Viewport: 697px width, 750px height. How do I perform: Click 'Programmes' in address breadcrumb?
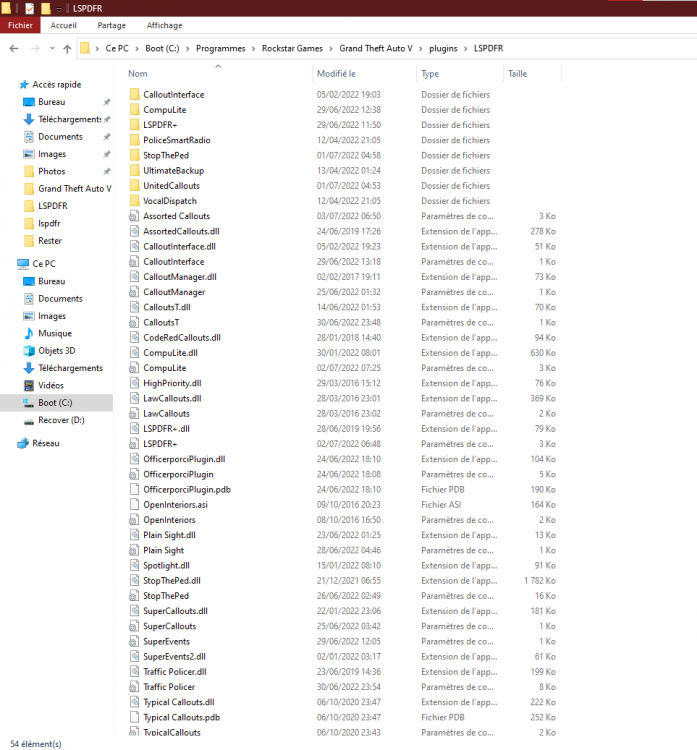221,48
